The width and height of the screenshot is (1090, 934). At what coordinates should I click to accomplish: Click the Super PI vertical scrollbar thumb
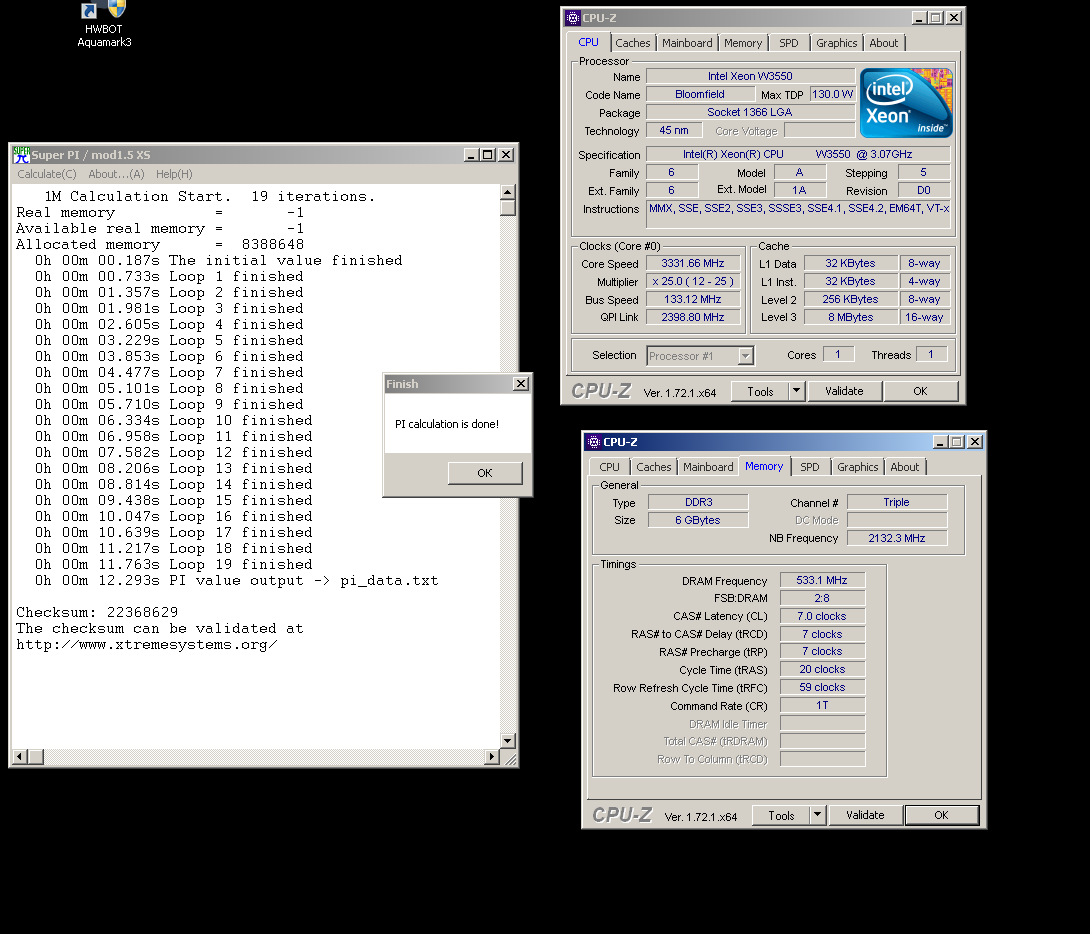coord(507,208)
